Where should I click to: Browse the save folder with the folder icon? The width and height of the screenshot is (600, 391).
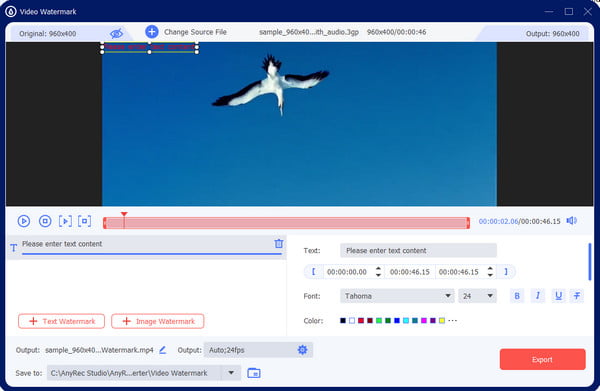point(254,373)
